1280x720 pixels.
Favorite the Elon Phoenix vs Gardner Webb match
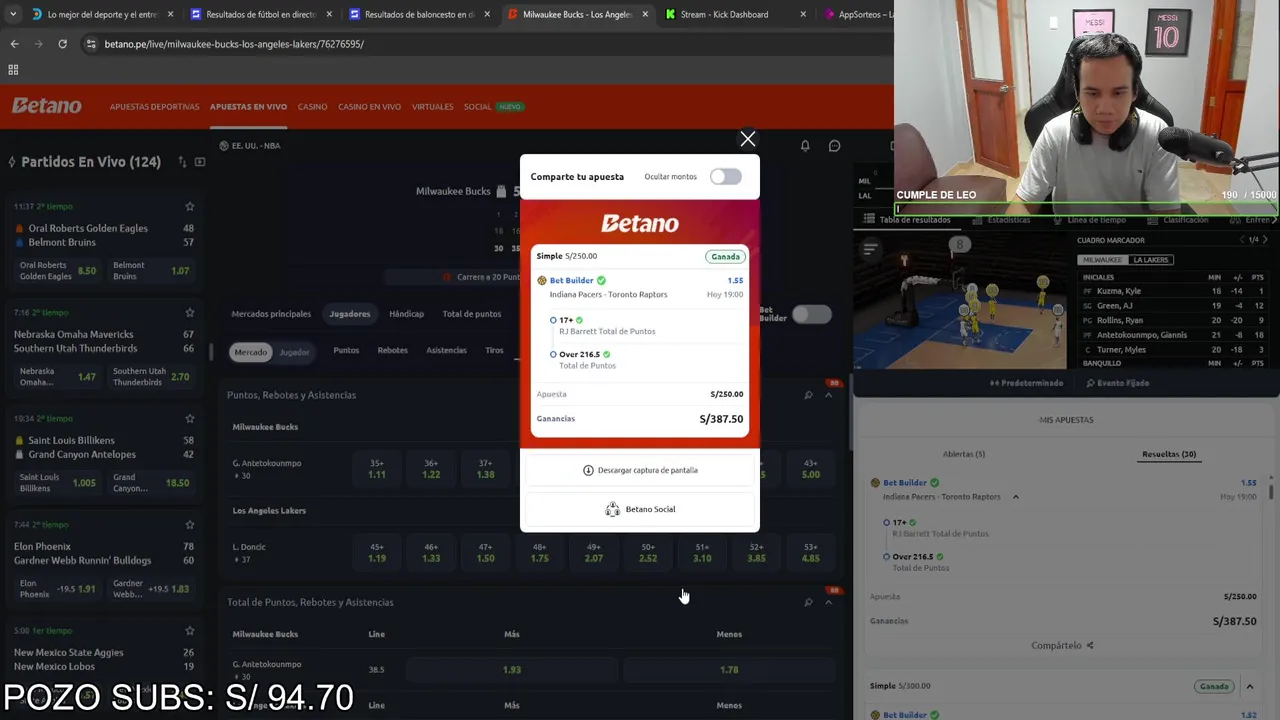[x=189, y=524]
